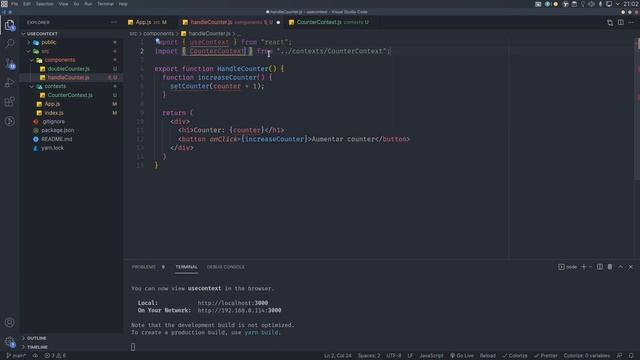The image size is (640, 360).
Task: Open package.json file
Action: pyautogui.click(x=58, y=130)
